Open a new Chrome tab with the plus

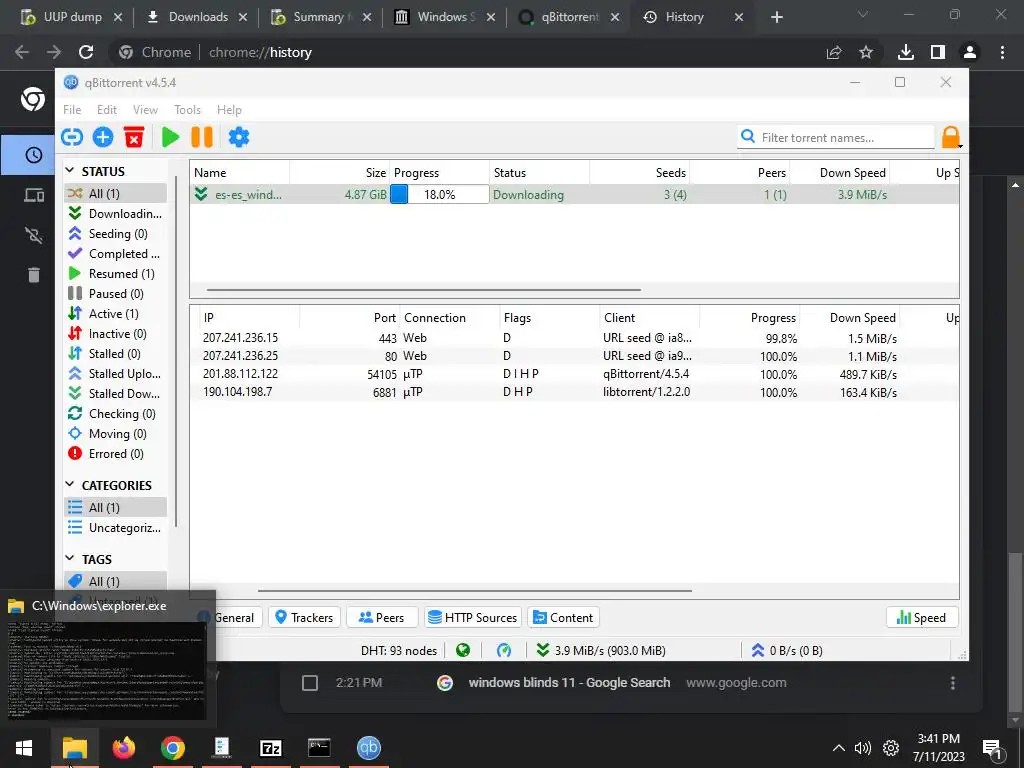[776, 17]
